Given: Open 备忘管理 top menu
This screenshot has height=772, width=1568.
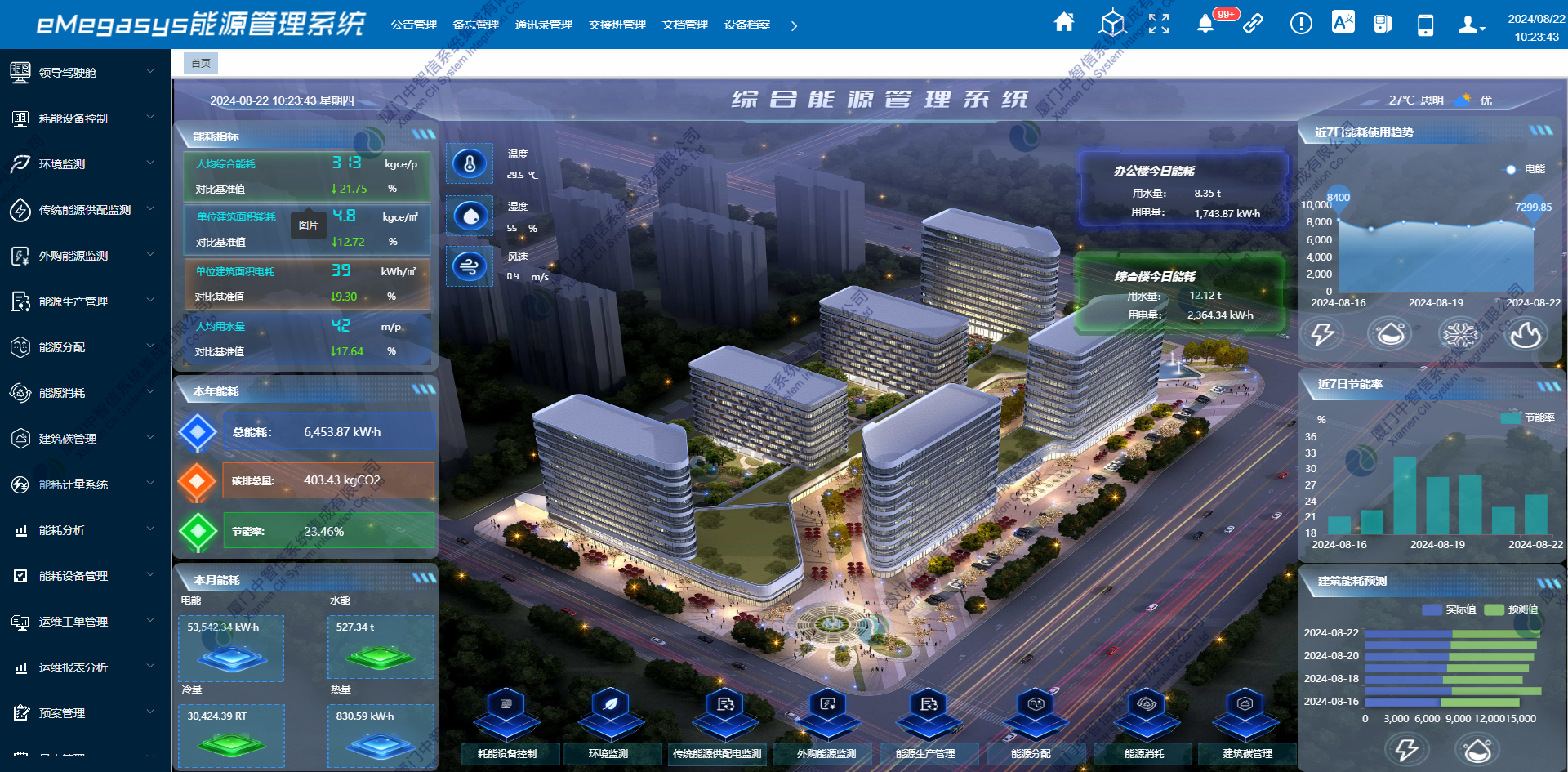Looking at the screenshot, I should click(476, 25).
